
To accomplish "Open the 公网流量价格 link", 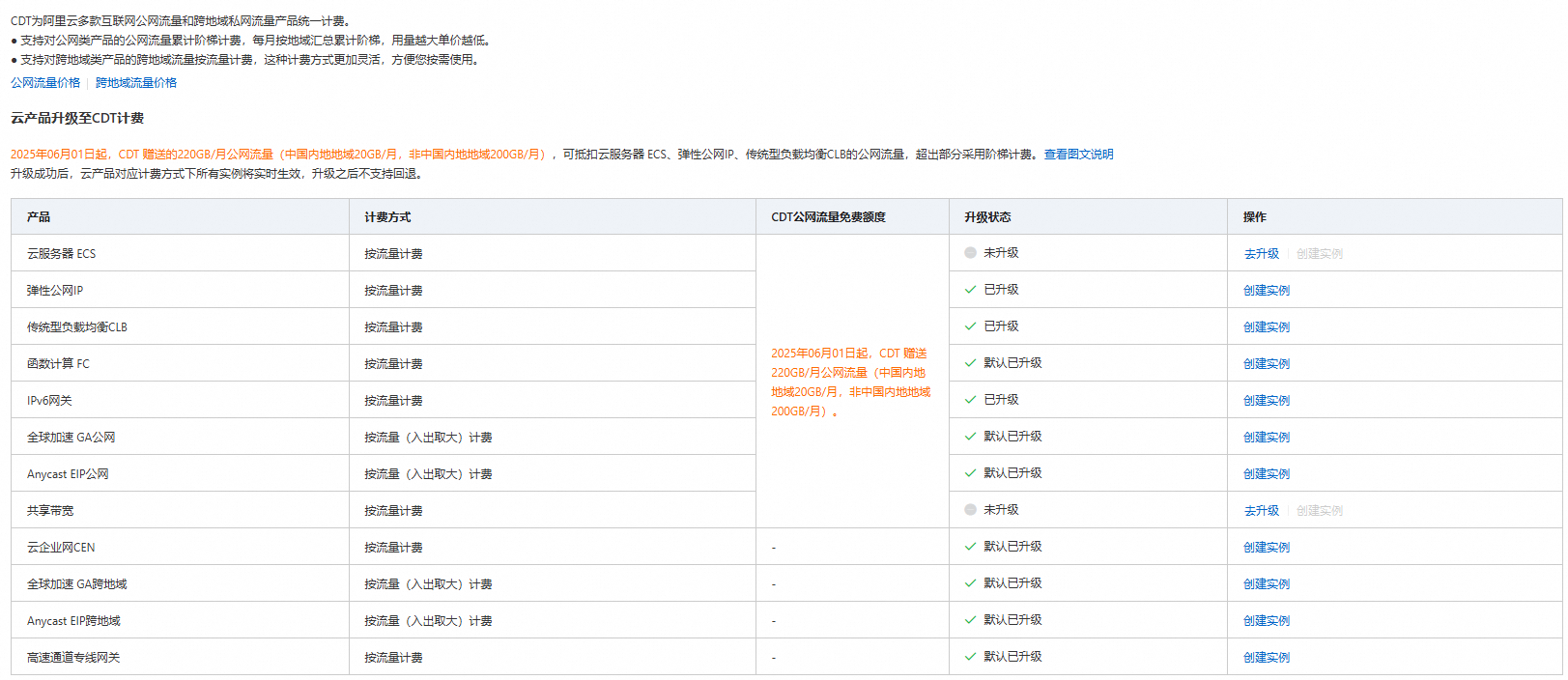I will point(45,83).
